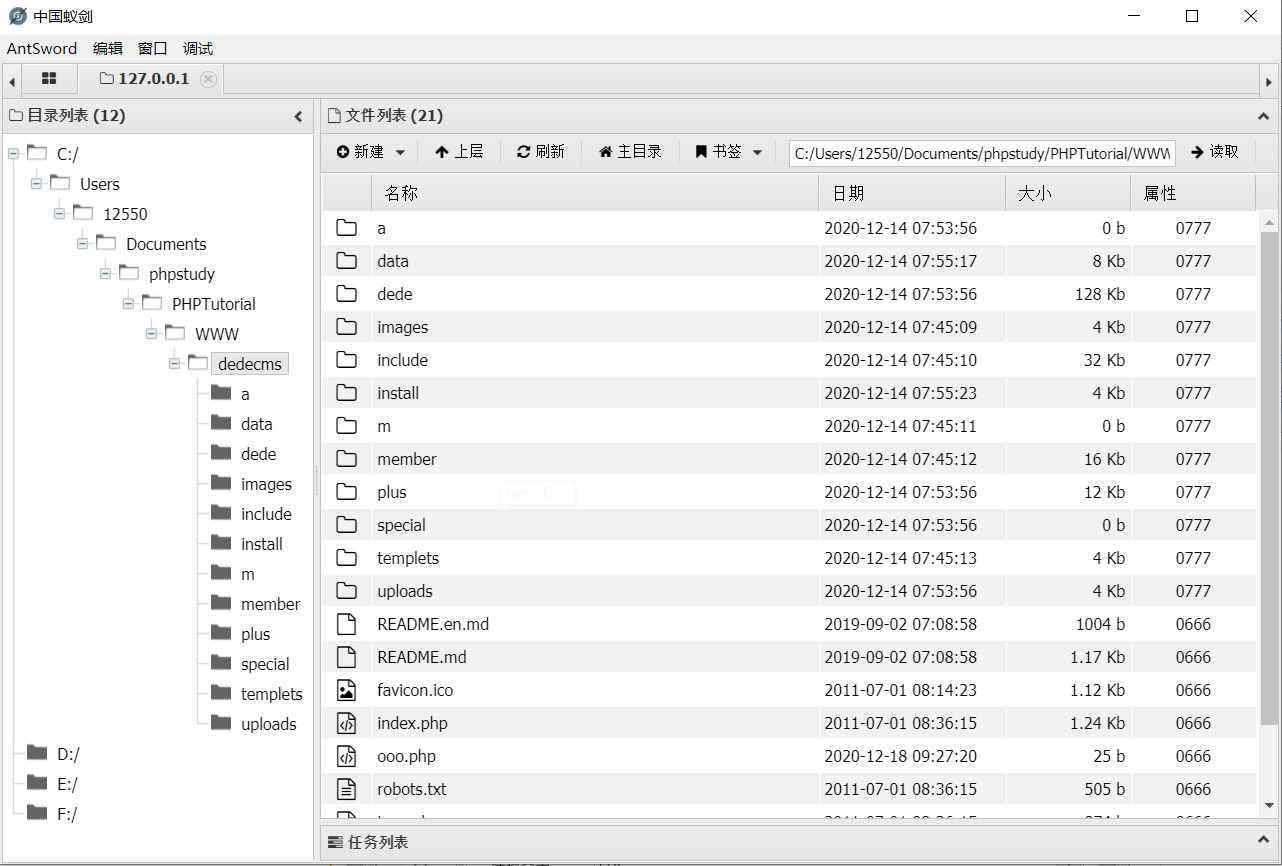
Task: Click the README.en.md file icon
Action: (346, 624)
